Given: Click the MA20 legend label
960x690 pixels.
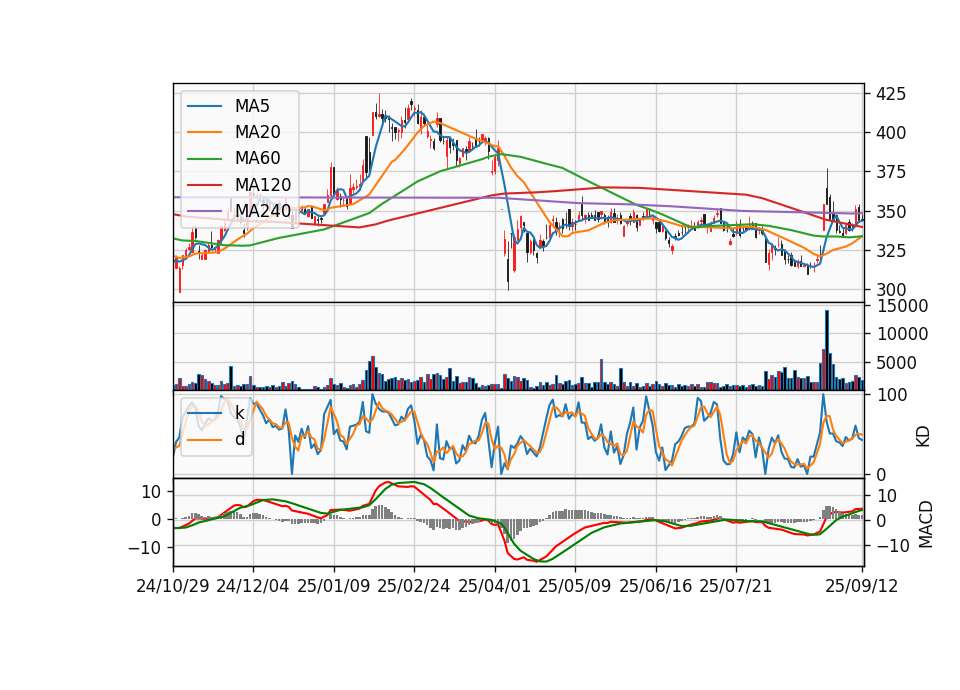Looking at the screenshot, I should 258,132.
